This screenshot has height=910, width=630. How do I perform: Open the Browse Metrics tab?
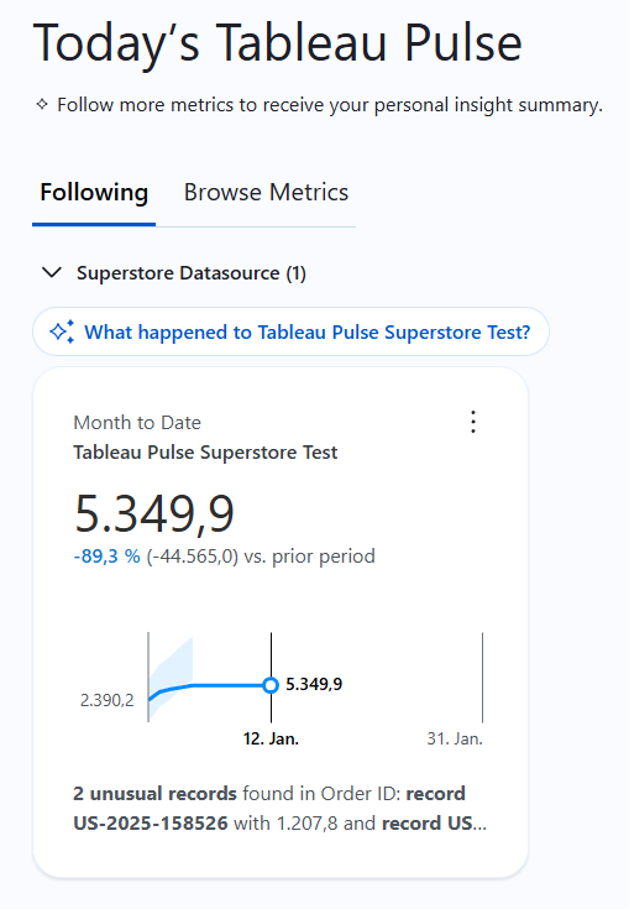(x=266, y=192)
